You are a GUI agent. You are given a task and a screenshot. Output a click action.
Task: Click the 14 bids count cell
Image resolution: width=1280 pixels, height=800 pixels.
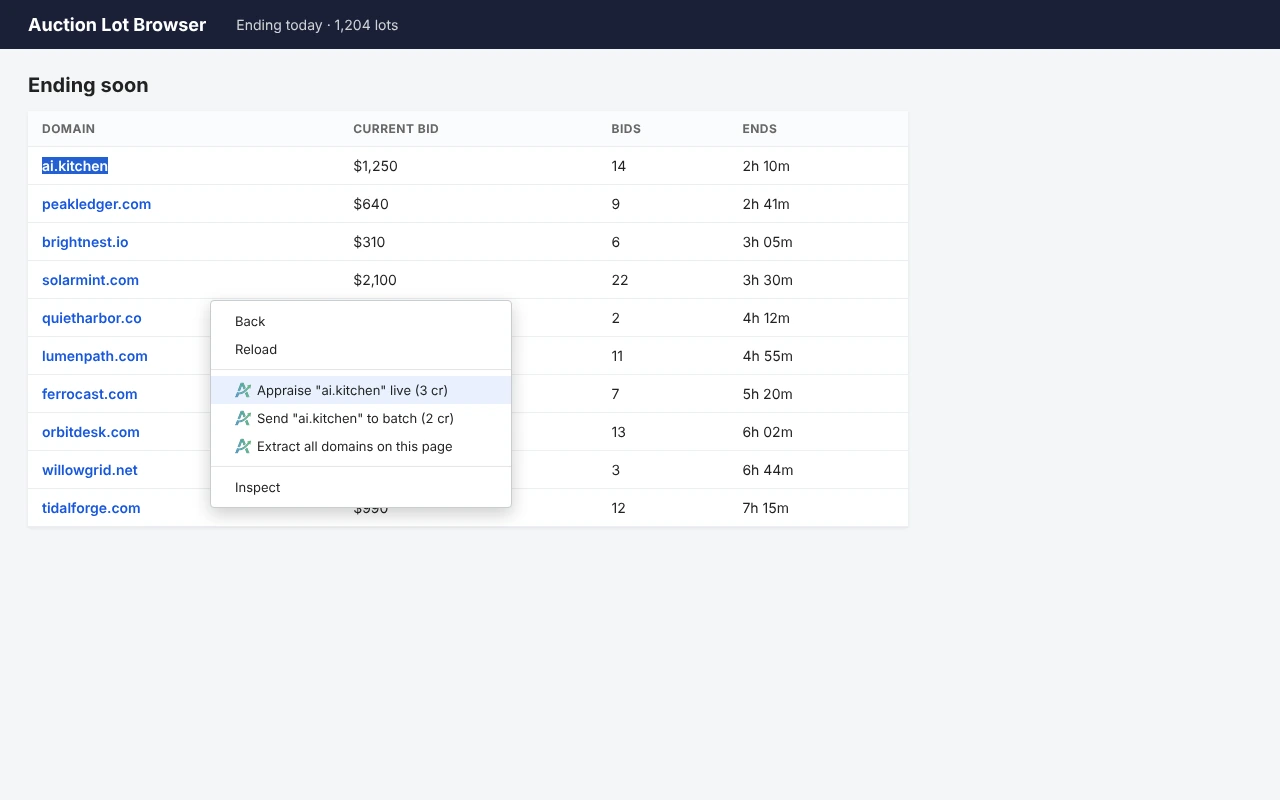pyautogui.click(x=619, y=166)
